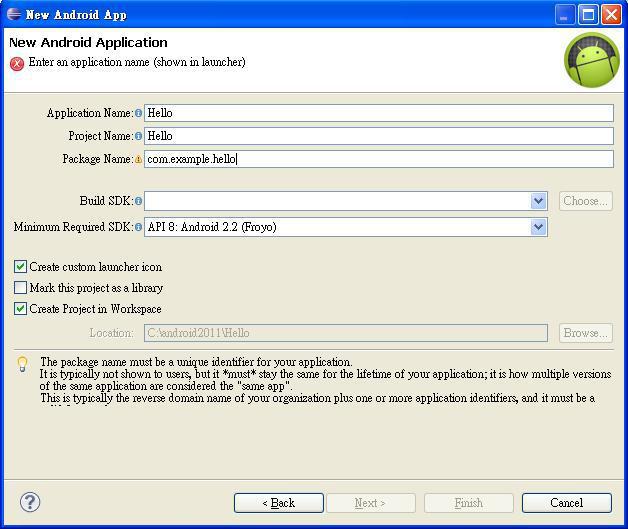This screenshot has height=529, width=628.
Task: Cancel the new Android app wizard
Action: coord(566,503)
